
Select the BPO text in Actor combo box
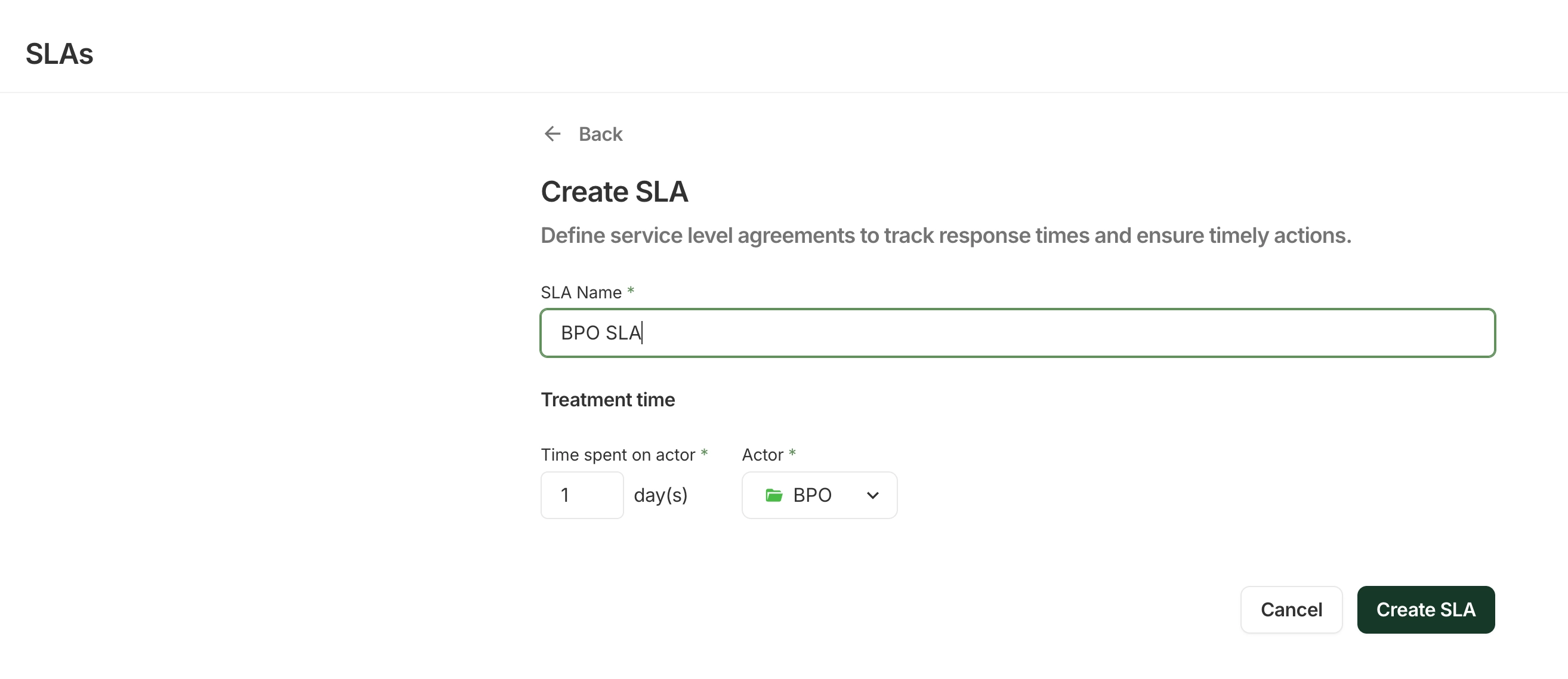pyautogui.click(x=812, y=495)
